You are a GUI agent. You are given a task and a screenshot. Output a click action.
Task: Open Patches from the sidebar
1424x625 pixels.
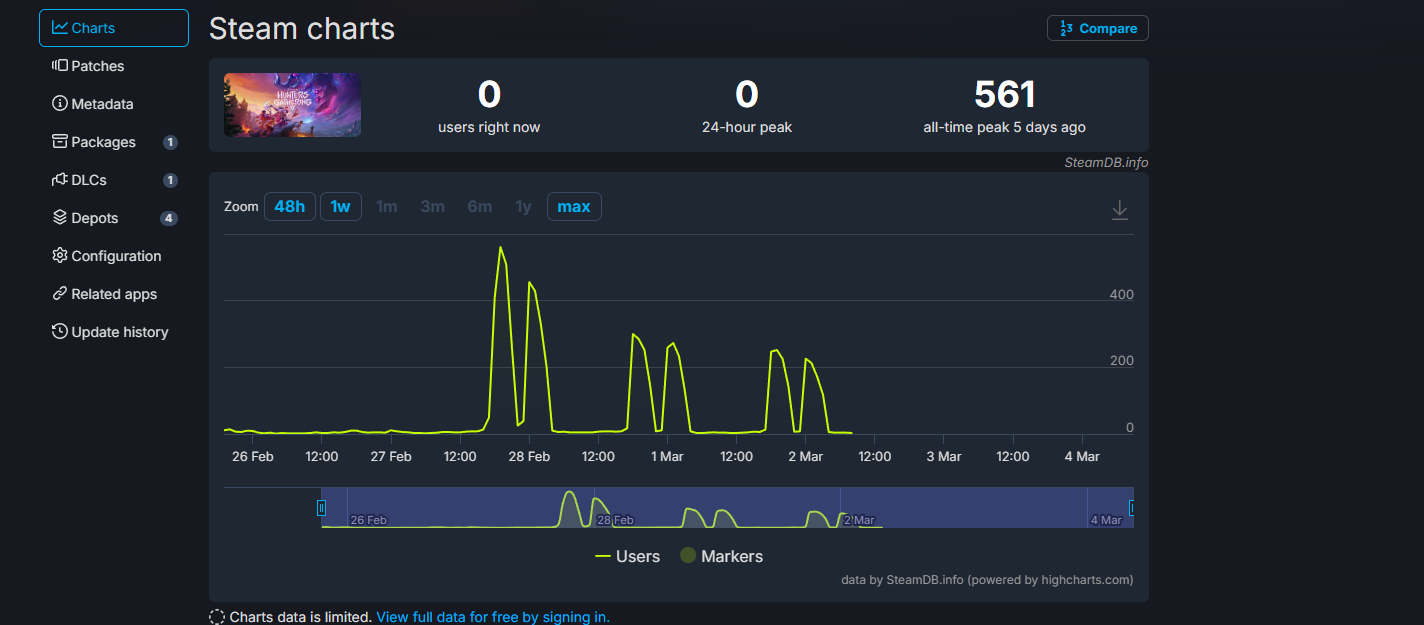point(97,66)
